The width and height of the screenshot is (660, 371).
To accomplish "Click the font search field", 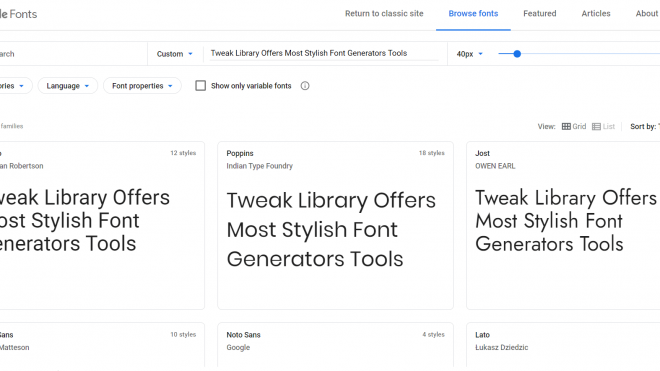I will click(73, 54).
